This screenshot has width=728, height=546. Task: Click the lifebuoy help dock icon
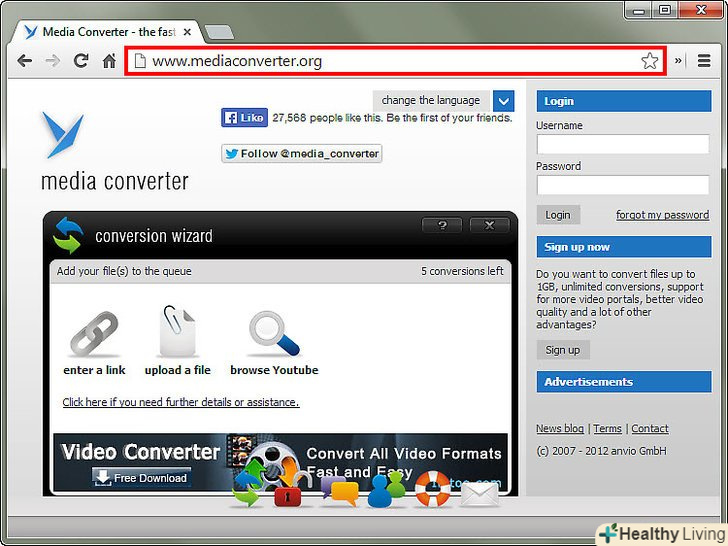432,489
